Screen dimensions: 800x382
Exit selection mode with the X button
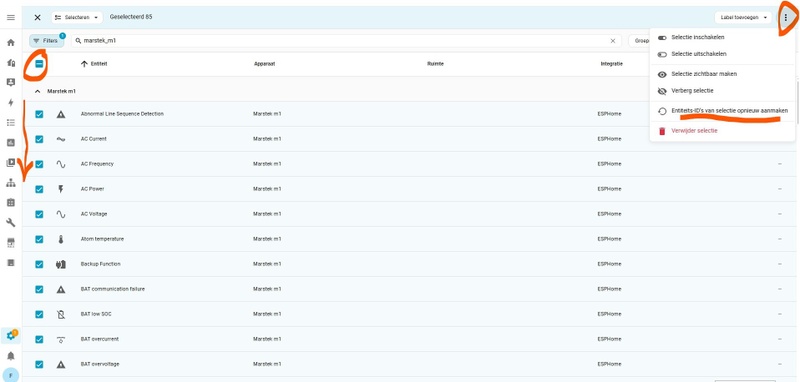click(x=37, y=17)
